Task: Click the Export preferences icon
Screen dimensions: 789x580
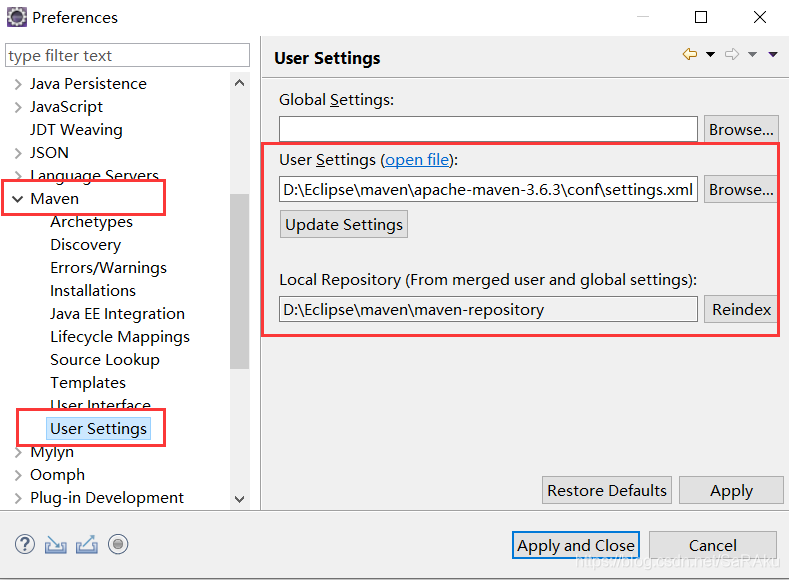Action: 87,544
